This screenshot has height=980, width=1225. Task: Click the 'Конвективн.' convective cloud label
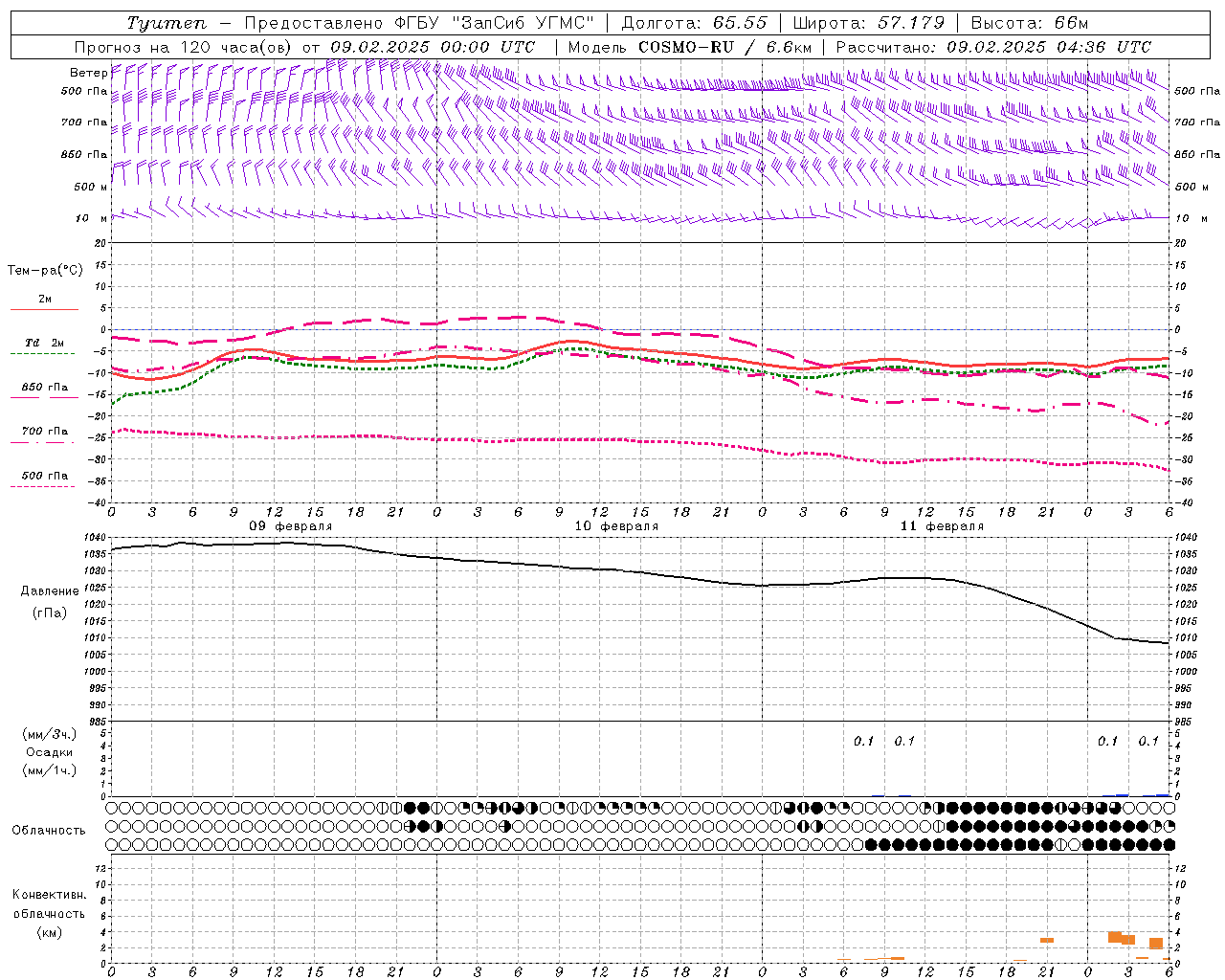coord(49,895)
